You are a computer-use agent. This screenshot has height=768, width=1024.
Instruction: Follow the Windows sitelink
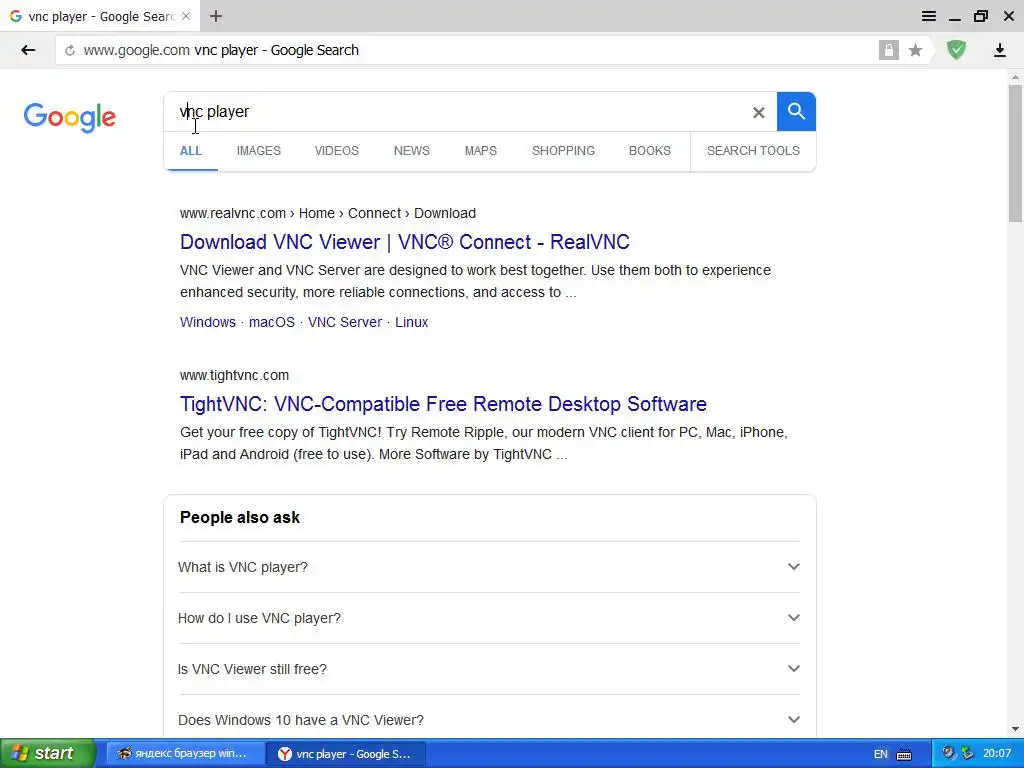click(x=208, y=323)
